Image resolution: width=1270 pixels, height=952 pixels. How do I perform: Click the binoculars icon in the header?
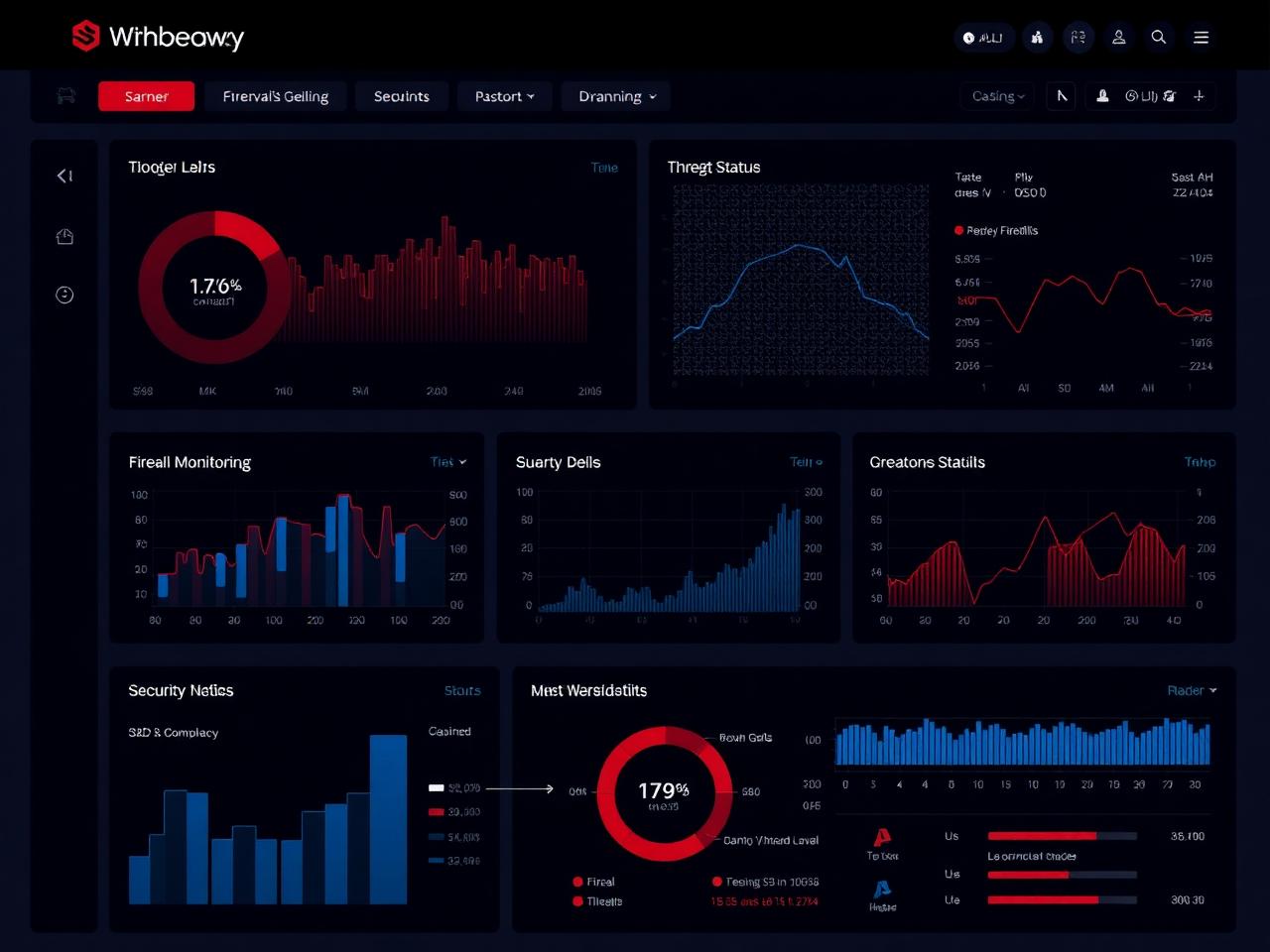tap(1037, 38)
